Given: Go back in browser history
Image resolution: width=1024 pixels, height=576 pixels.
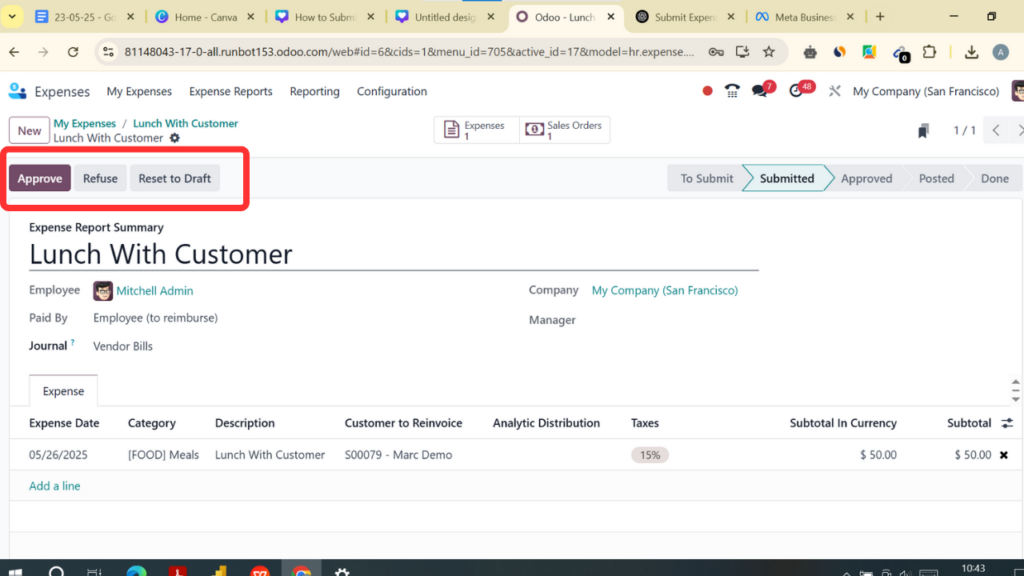Looking at the screenshot, I should [14, 52].
